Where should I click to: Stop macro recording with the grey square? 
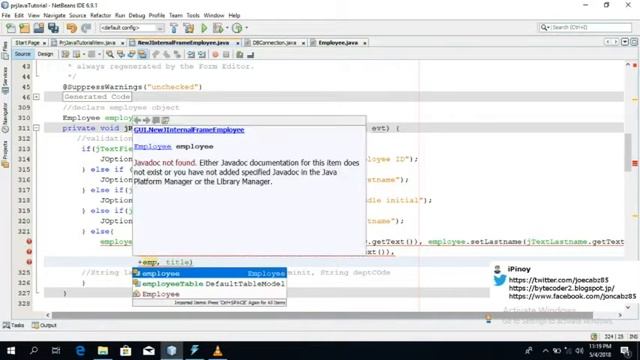click(226, 54)
